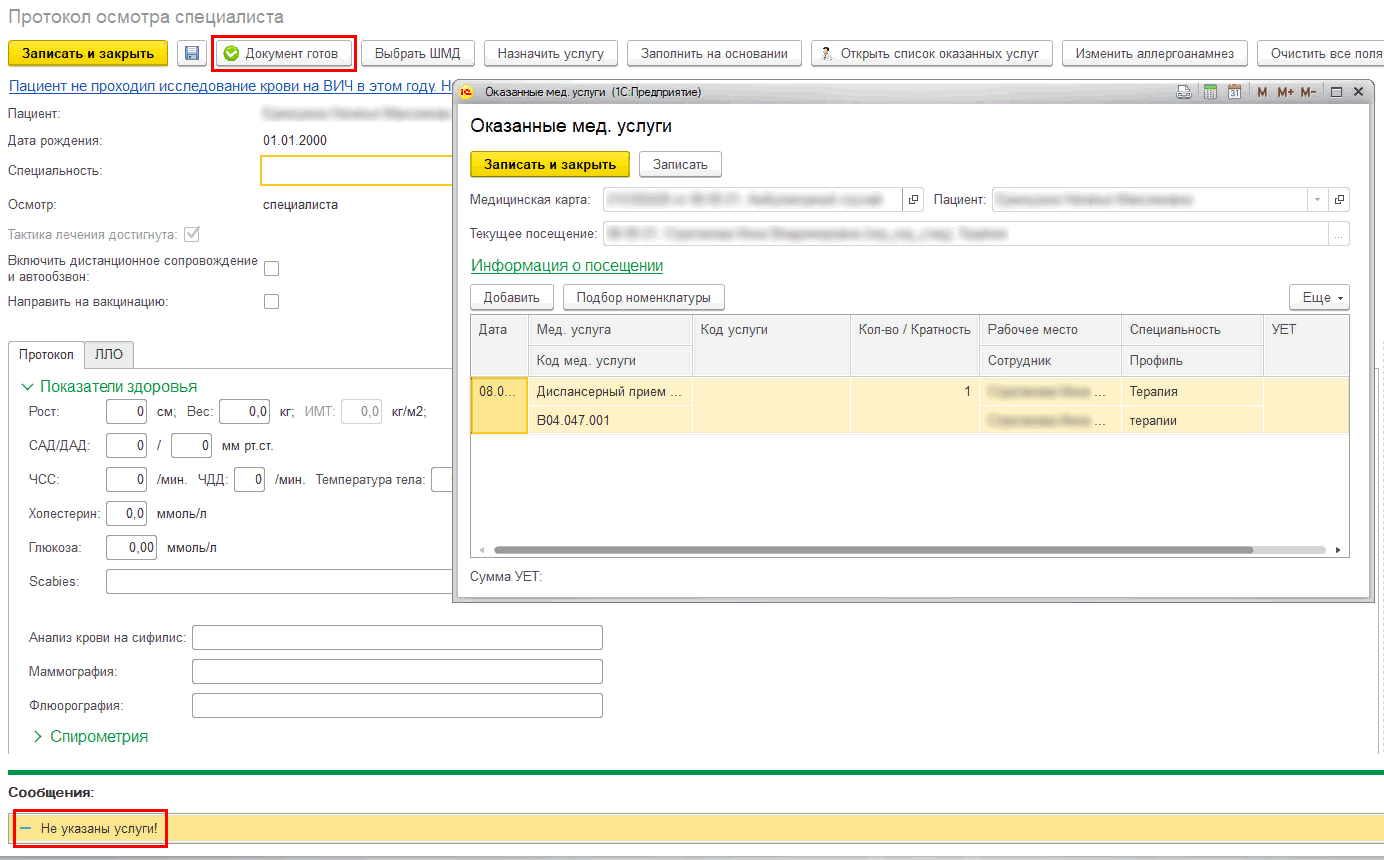The height and width of the screenshot is (860, 1384).
Task: Click the floppy disk save icon
Action: point(192,53)
